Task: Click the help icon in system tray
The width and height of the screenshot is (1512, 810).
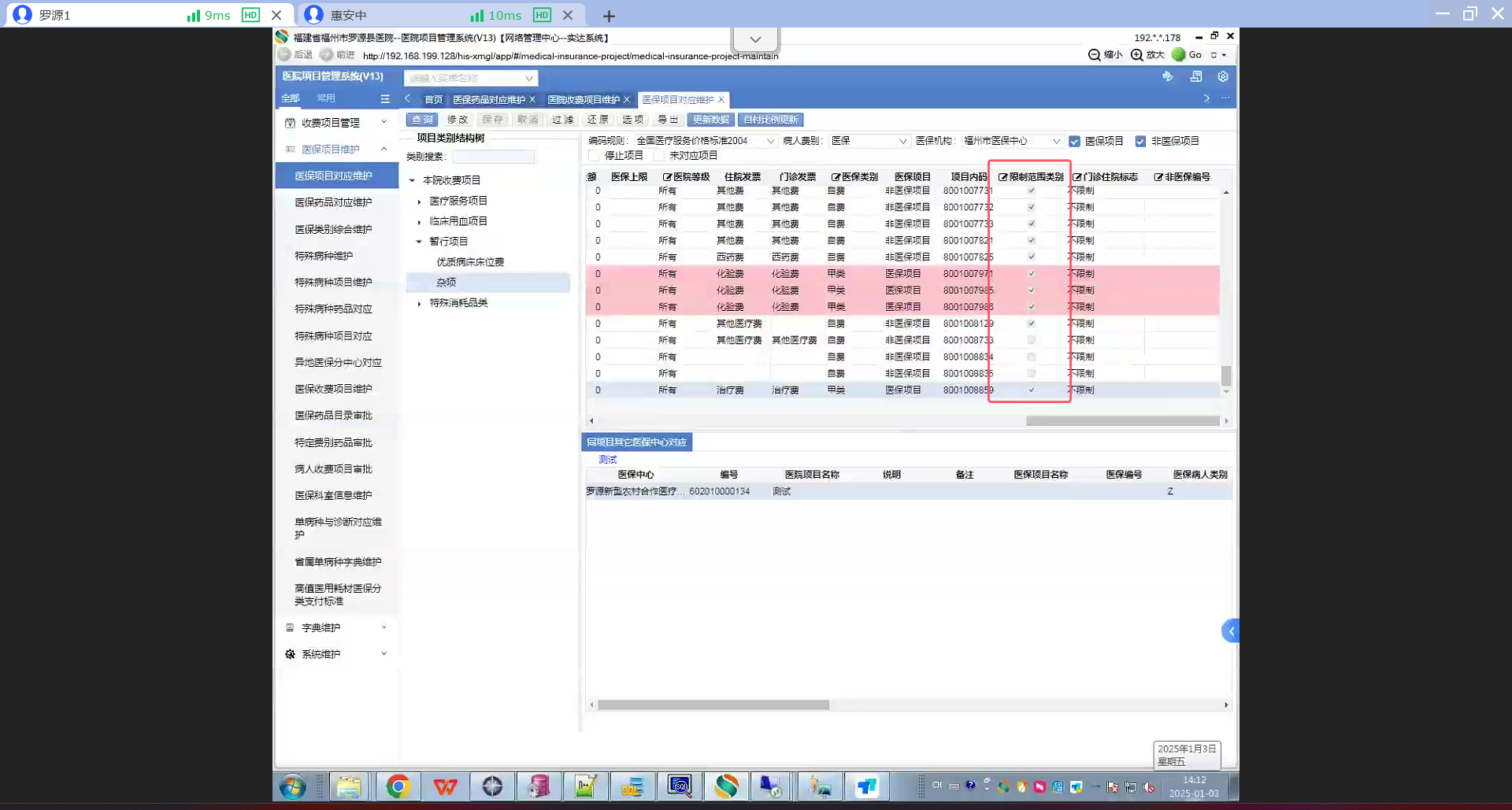Action: coord(970,786)
